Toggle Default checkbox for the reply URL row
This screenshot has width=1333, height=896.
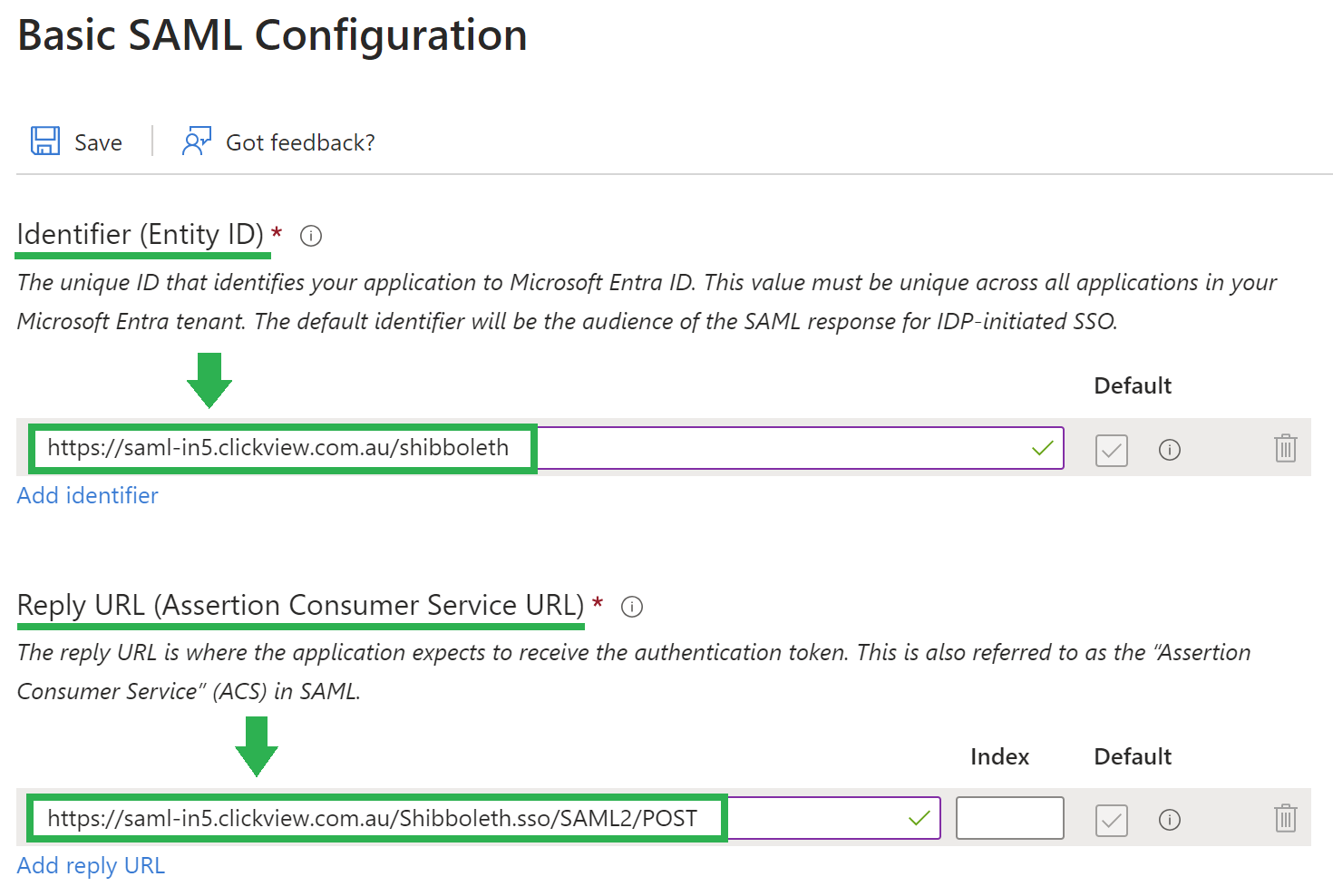pyautogui.click(x=1112, y=820)
